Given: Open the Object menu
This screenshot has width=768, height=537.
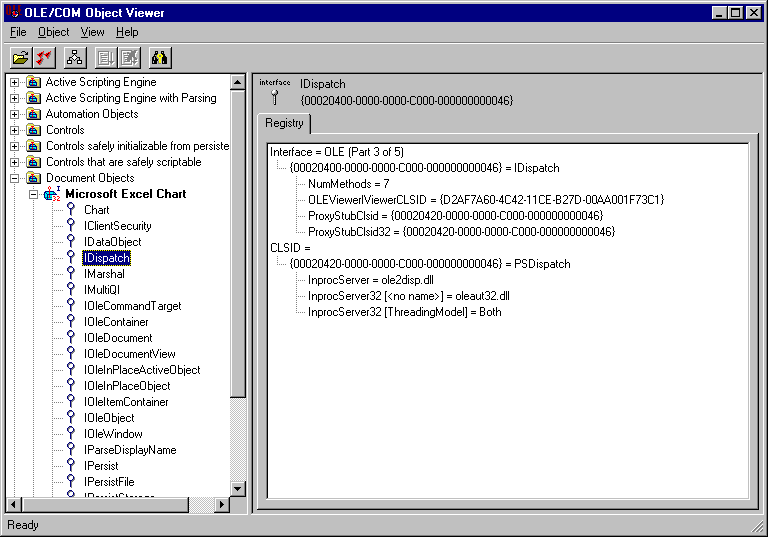Looking at the screenshot, I should (54, 32).
